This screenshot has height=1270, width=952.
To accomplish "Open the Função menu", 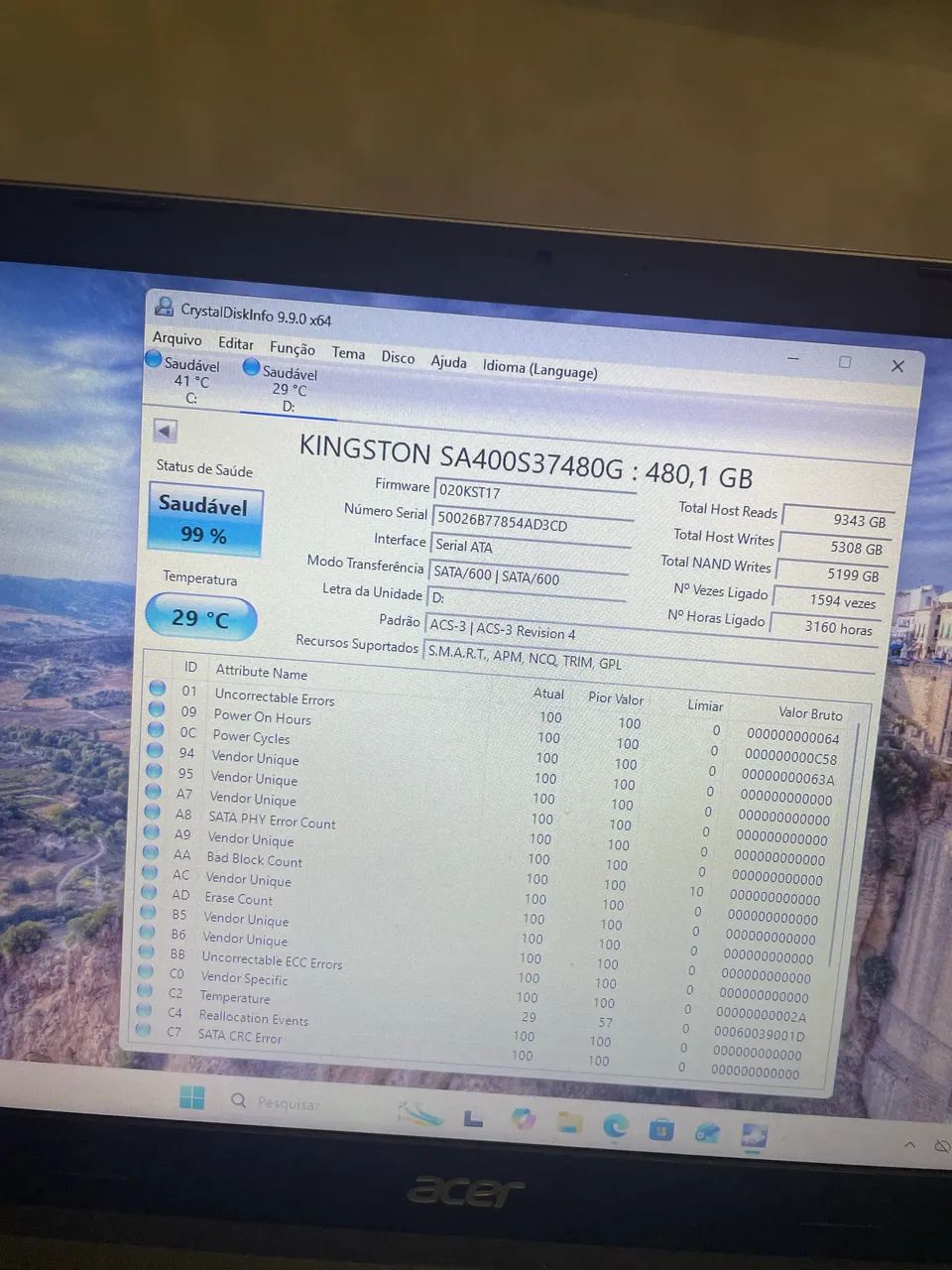I will click(x=293, y=348).
